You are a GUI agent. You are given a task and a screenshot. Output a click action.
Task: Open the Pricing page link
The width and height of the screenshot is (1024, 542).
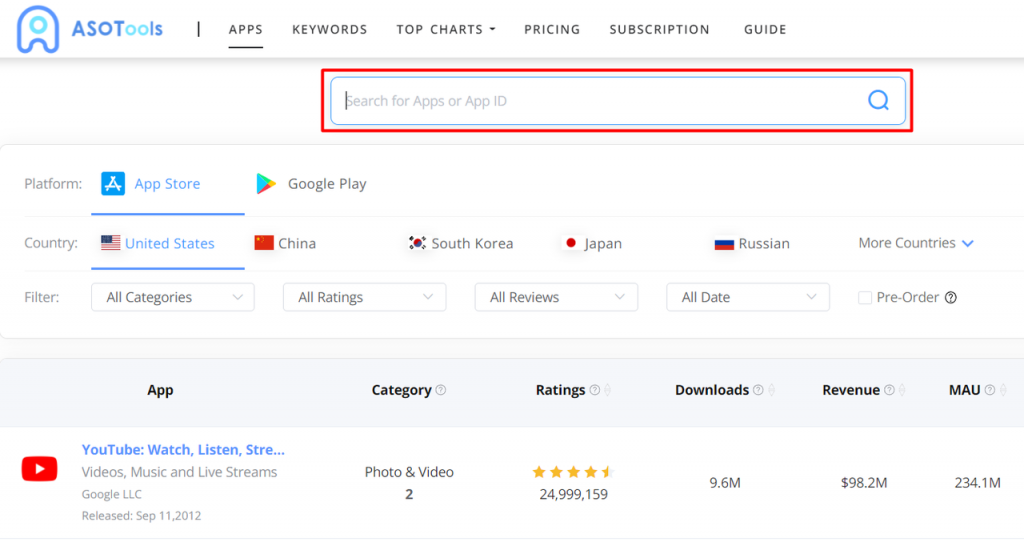[552, 30]
